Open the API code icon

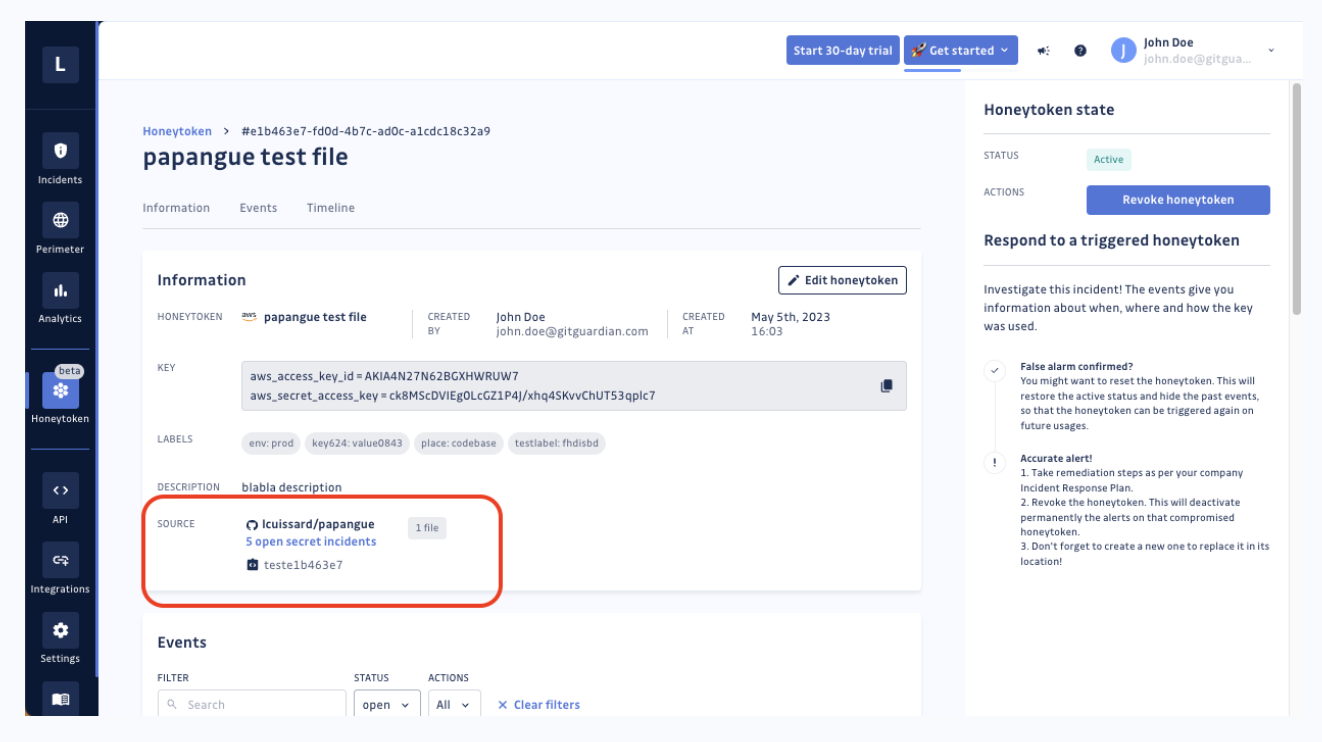[x=60, y=490]
